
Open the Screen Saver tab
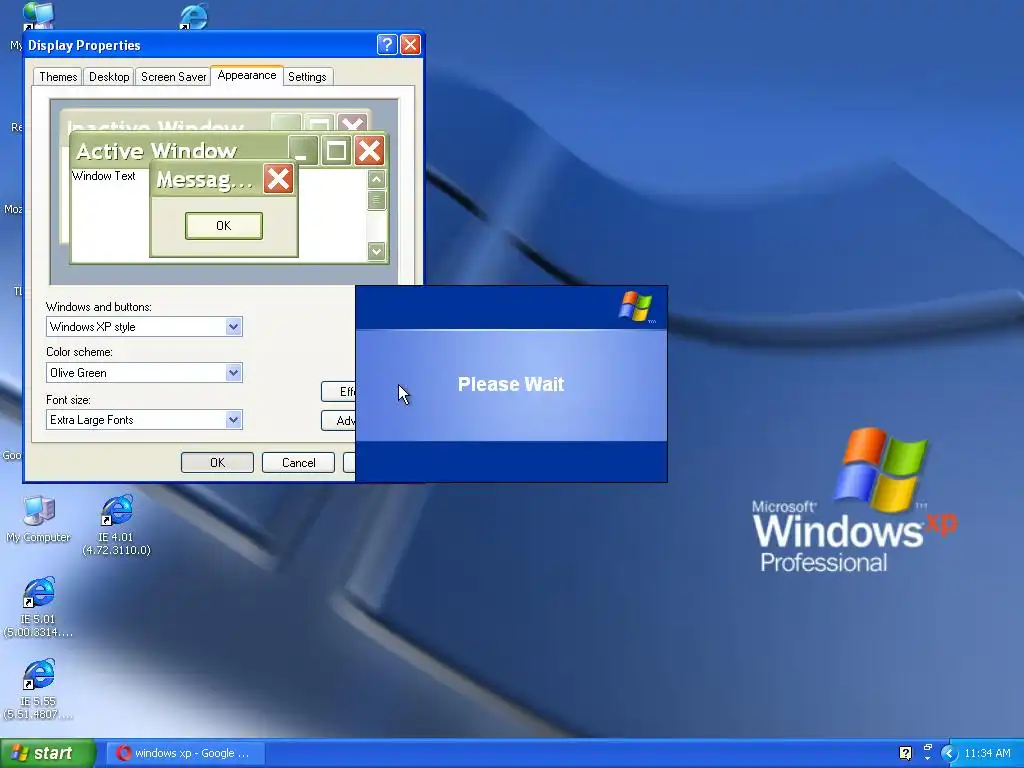(x=173, y=76)
